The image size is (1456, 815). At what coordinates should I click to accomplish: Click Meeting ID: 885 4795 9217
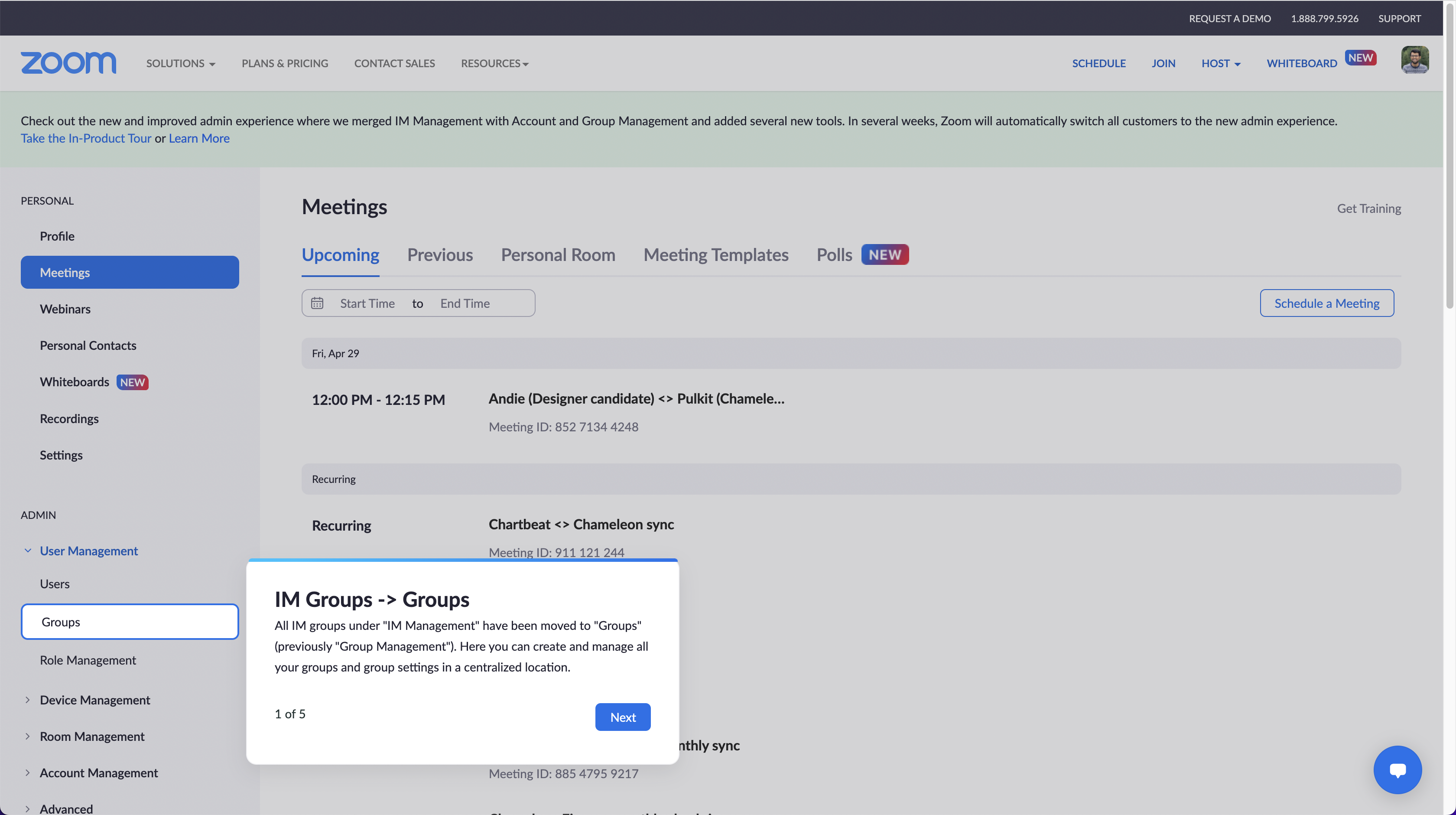pos(563,774)
